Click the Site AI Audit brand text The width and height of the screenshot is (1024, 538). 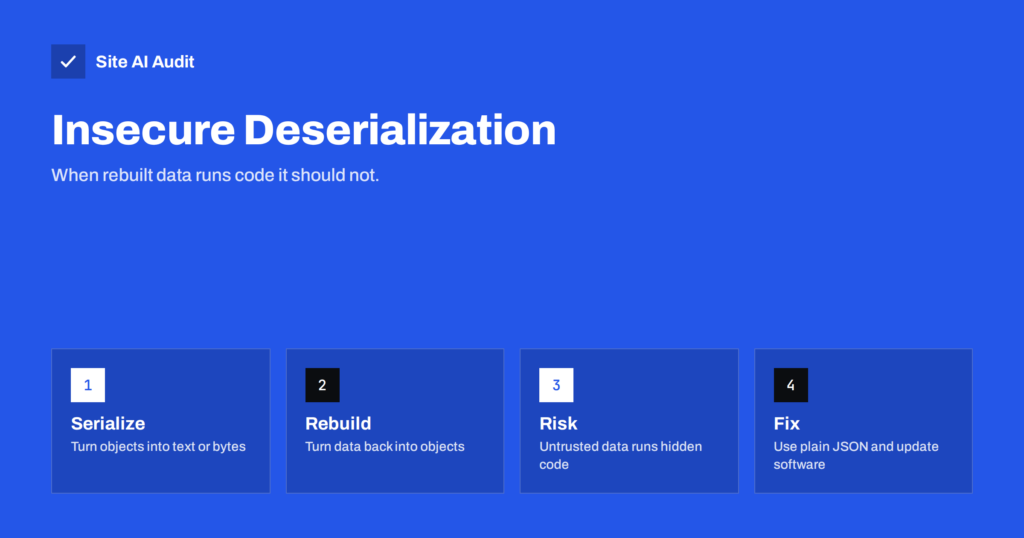(x=145, y=62)
